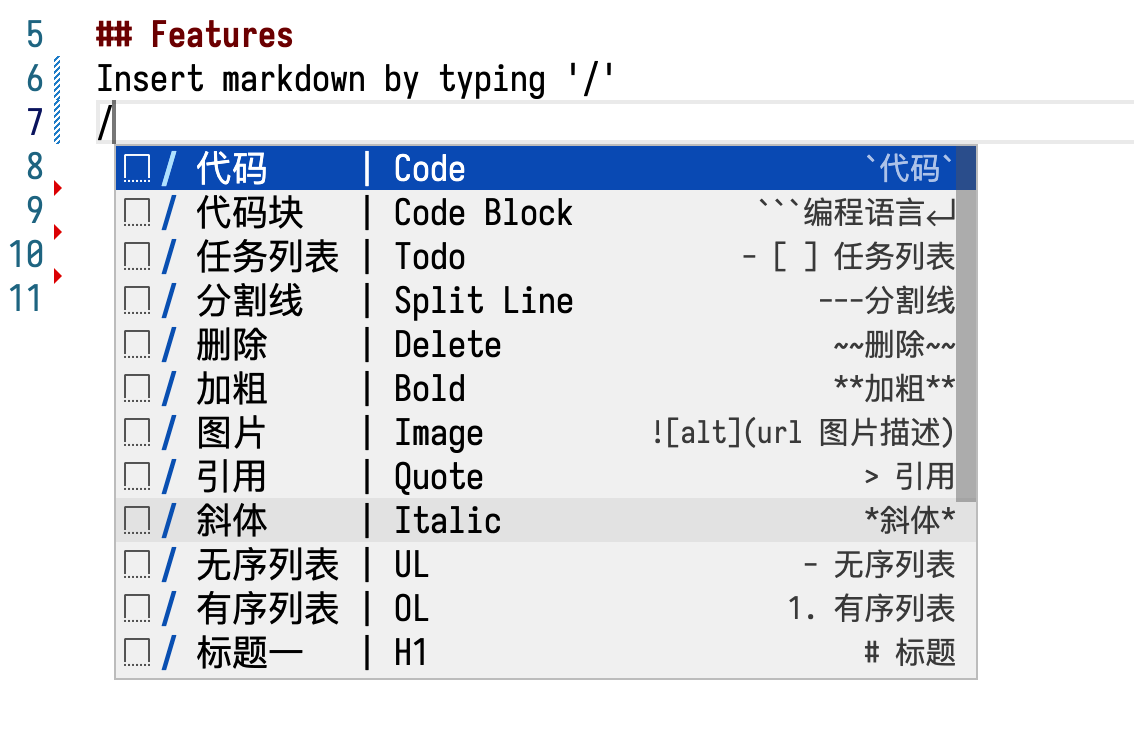Click snippet icon beside 删除
This screenshot has width=1134, height=744.
[x=137, y=345]
